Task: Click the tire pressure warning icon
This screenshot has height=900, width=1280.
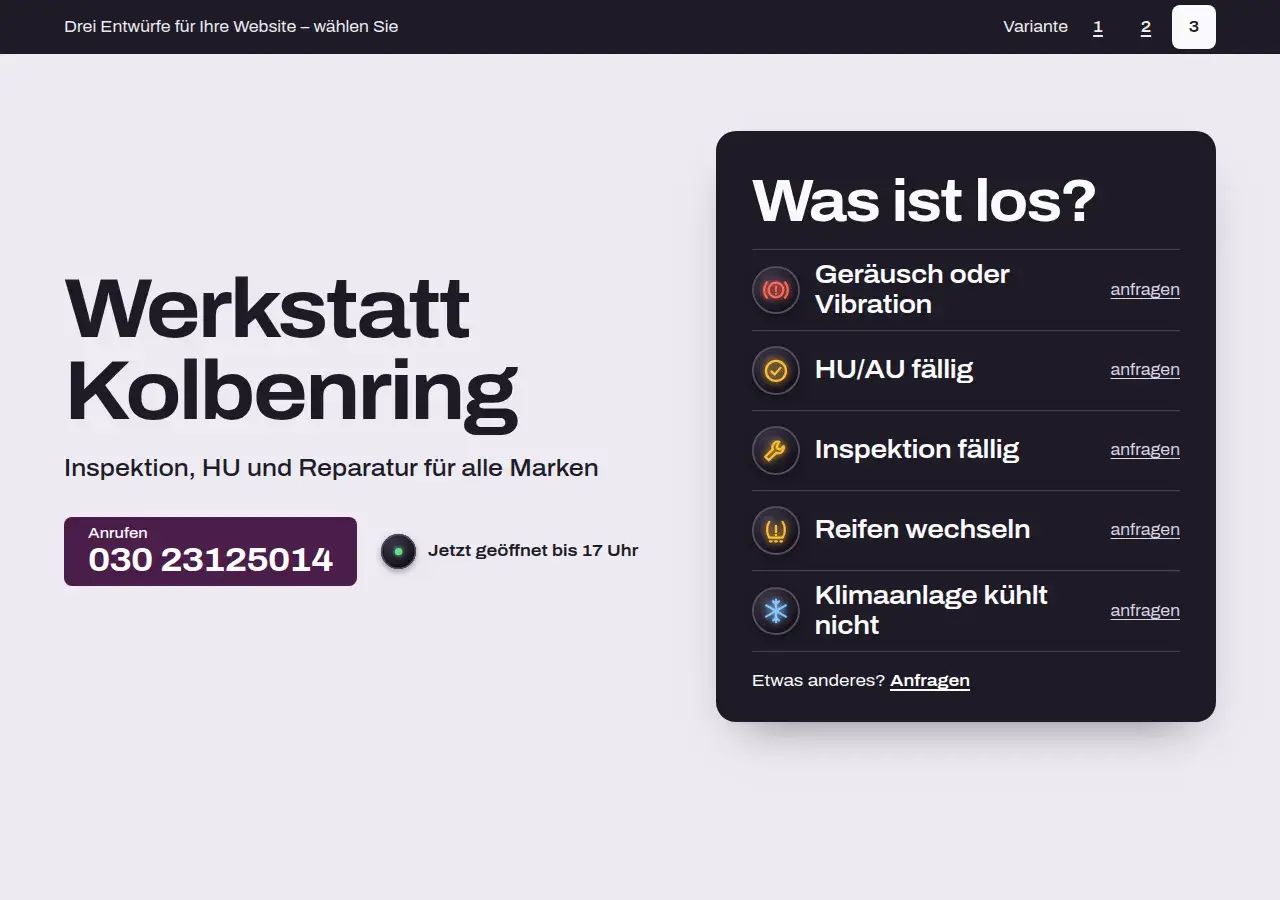Action: point(776,530)
